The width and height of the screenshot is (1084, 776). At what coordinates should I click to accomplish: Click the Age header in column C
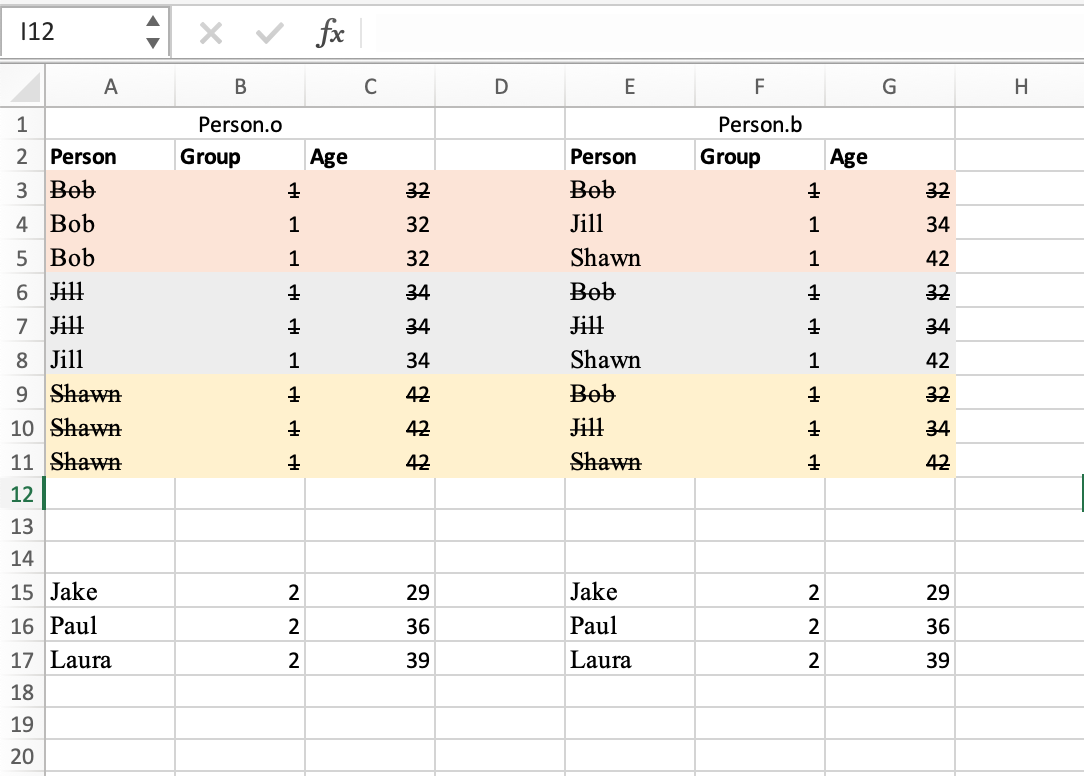tap(370, 157)
